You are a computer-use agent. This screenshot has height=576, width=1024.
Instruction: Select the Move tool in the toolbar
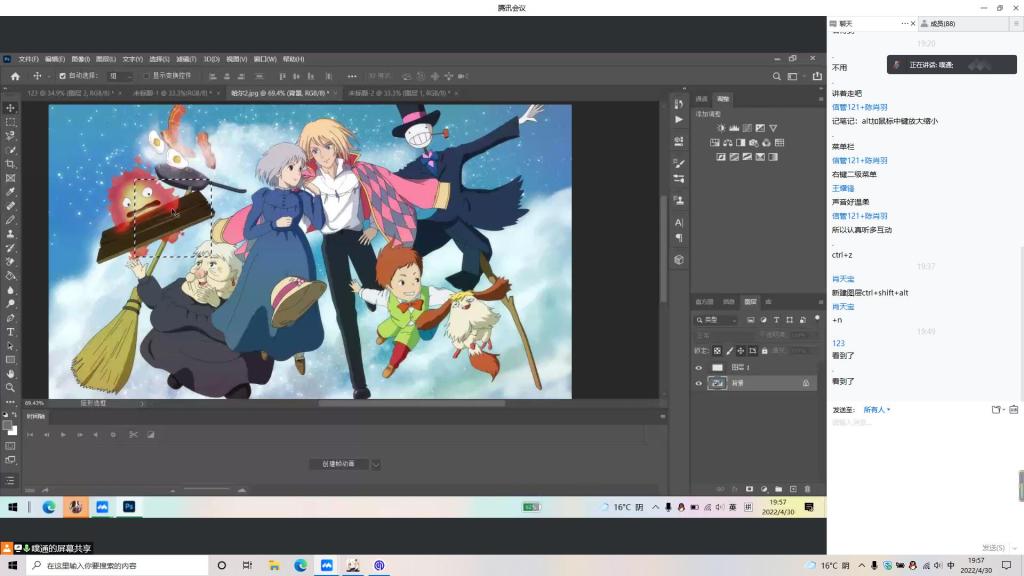[x=11, y=108]
